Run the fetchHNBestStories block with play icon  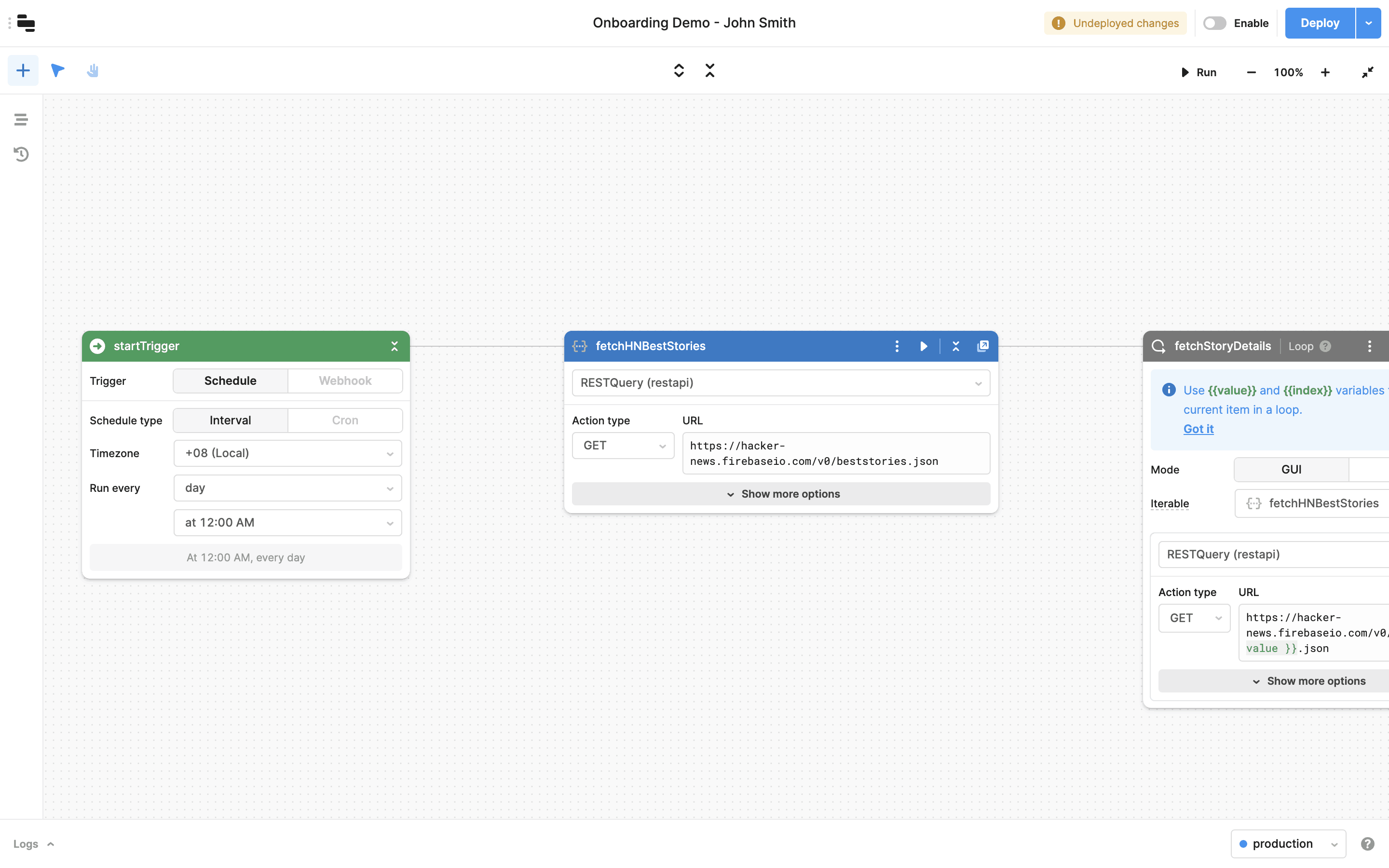924,346
